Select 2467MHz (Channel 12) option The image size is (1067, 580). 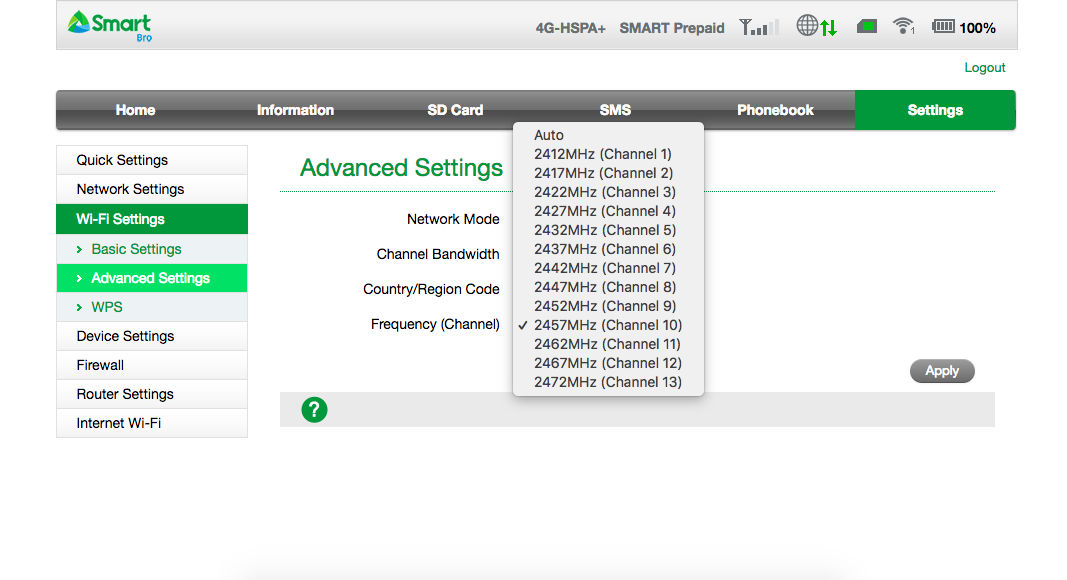608,364
